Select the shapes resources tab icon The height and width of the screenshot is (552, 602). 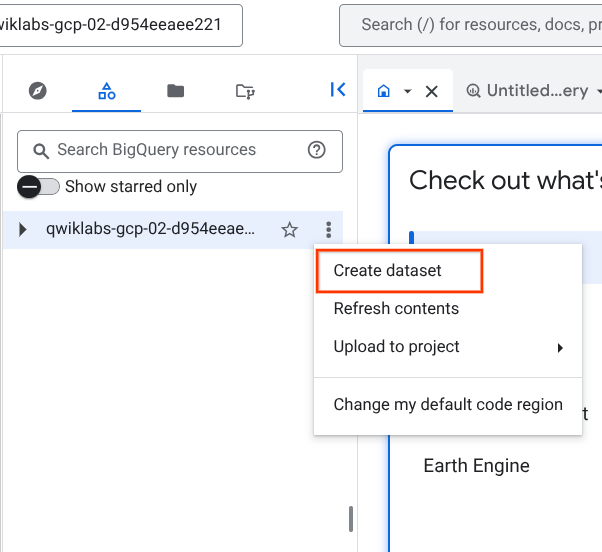107,91
